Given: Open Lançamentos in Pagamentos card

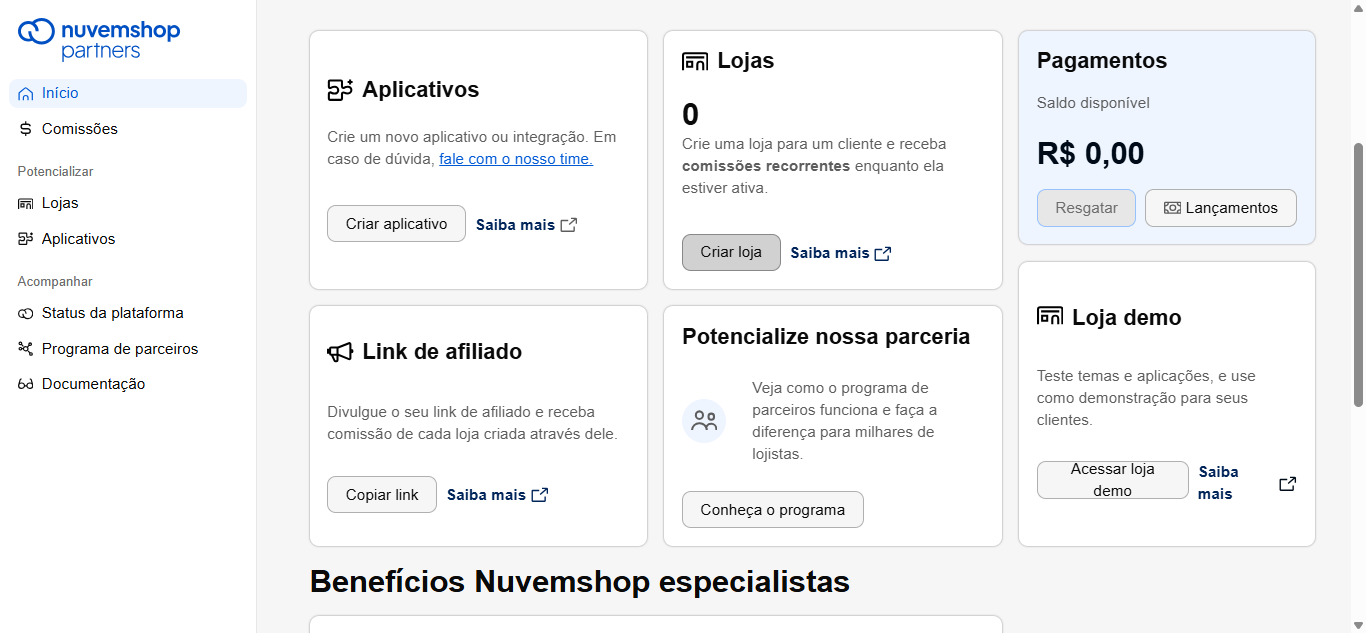Looking at the screenshot, I should coord(1220,208).
